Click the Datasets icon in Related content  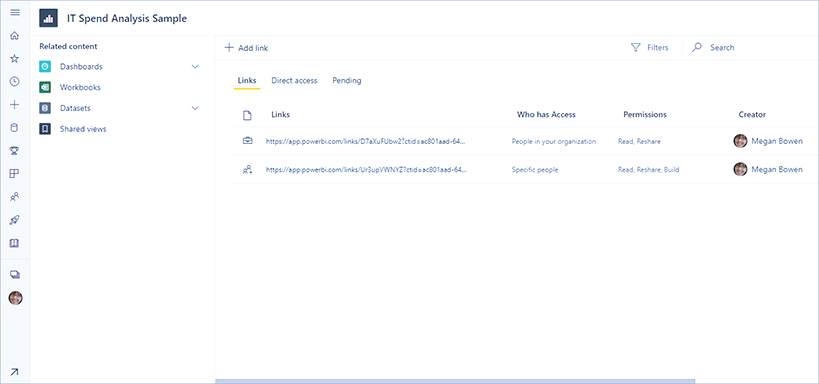45,108
